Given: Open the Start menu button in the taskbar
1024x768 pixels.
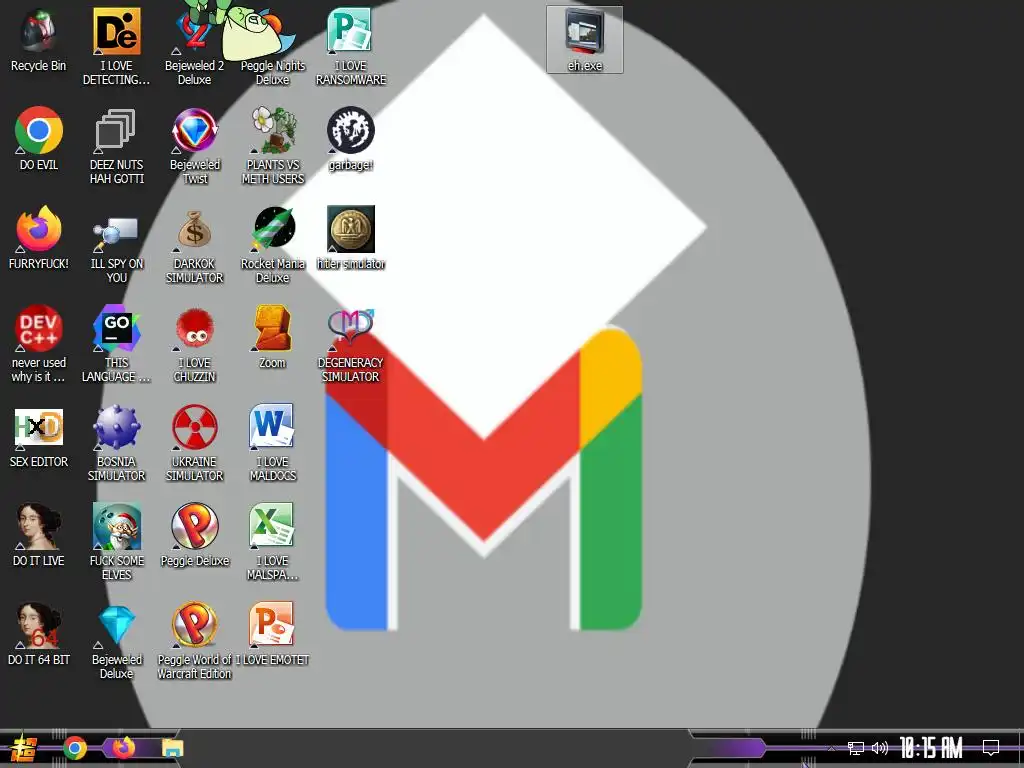Looking at the screenshot, I should [x=24, y=748].
